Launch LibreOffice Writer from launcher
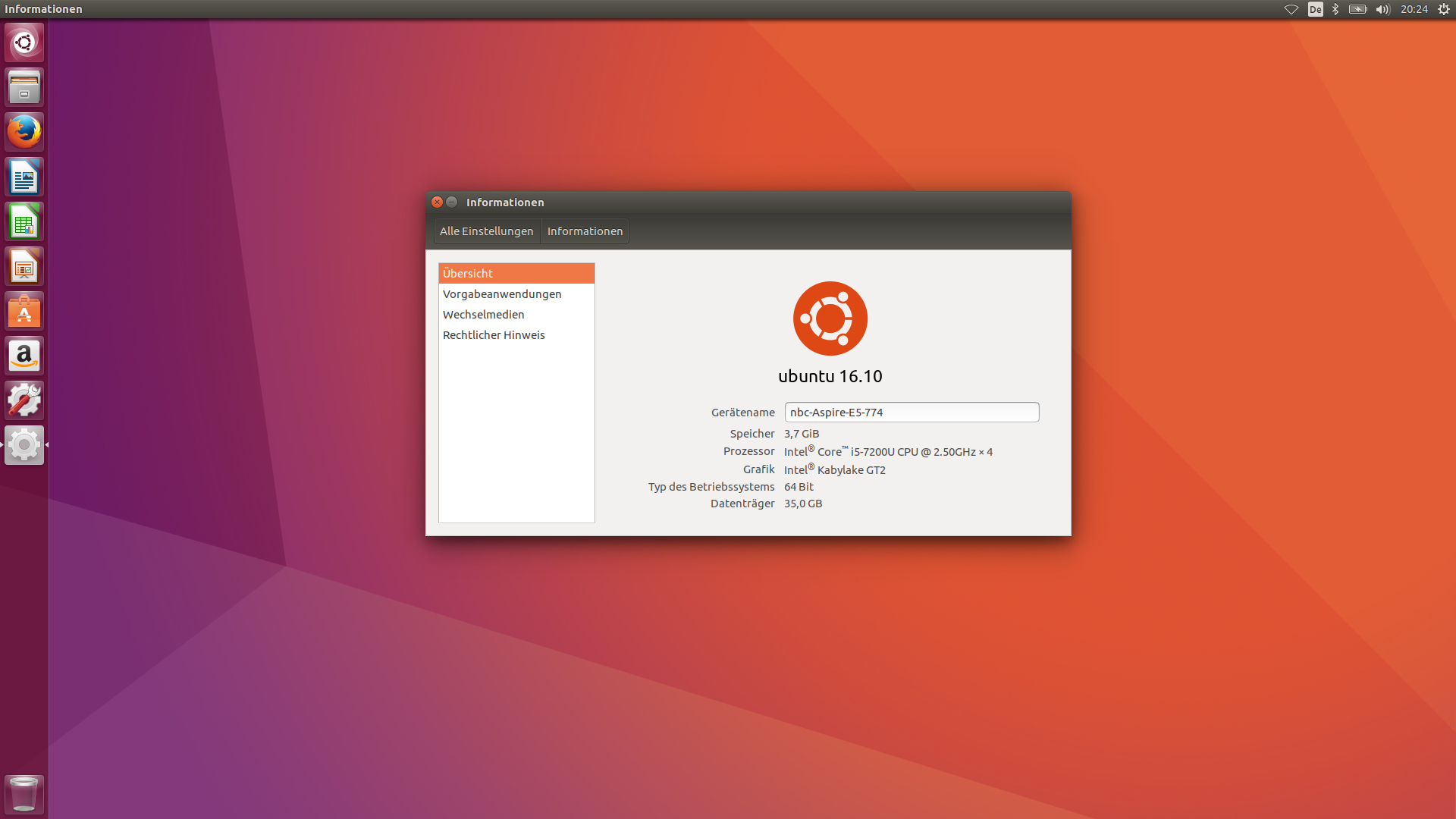1456x819 pixels. (24, 177)
